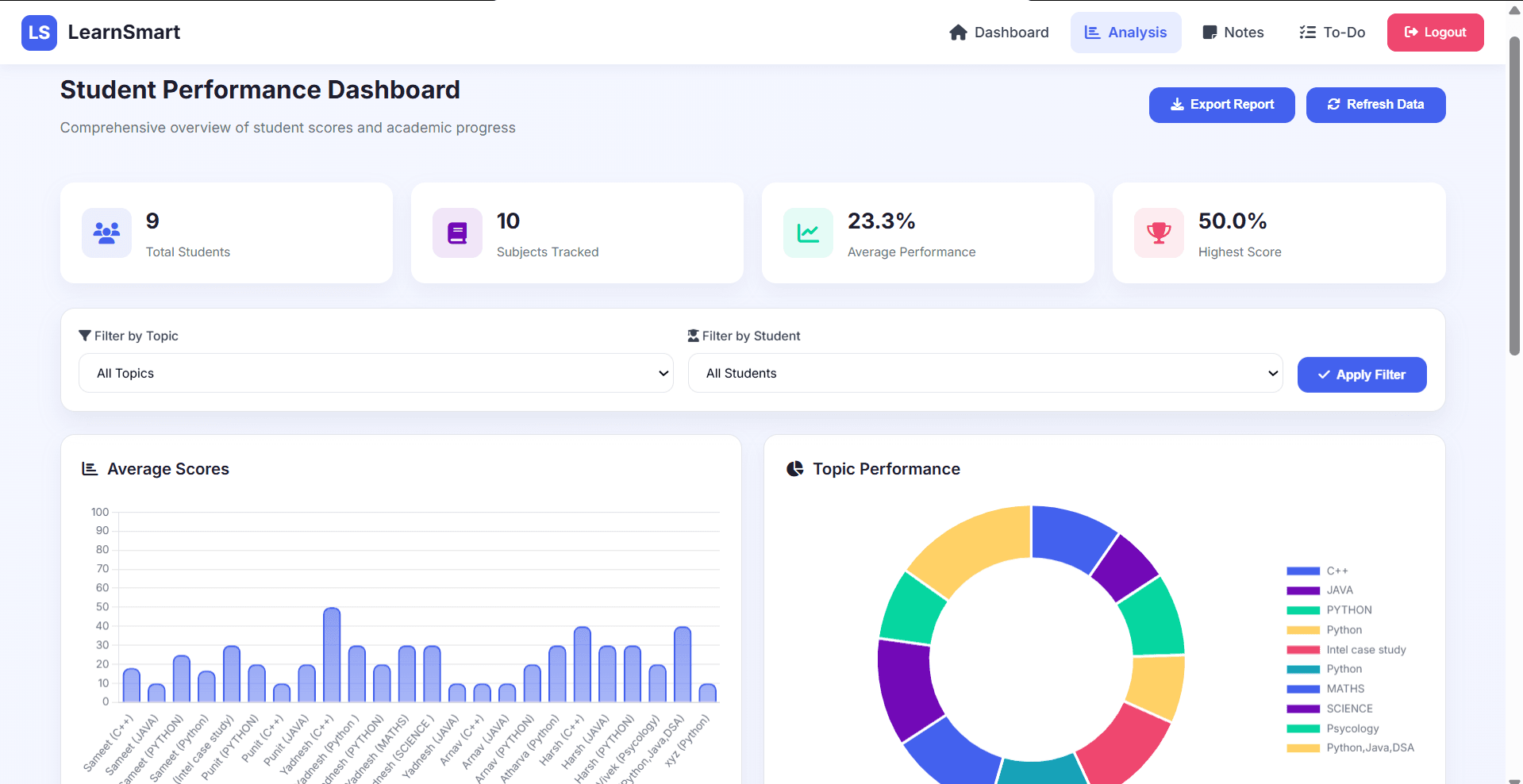The image size is (1523, 784).
Task: Toggle the Intel case study legend entry
Action: (1346, 650)
